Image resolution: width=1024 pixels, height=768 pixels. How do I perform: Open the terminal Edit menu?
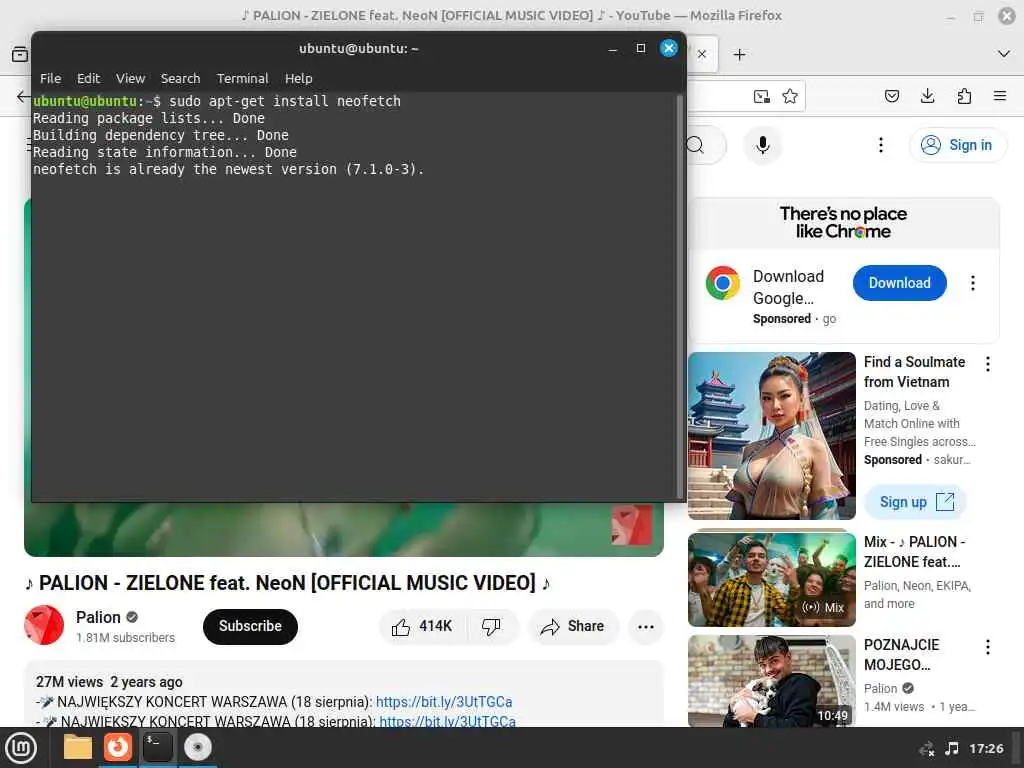tap(88, 78)
